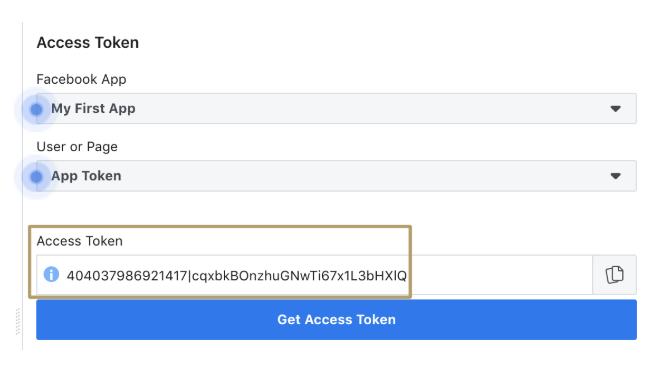656x366 pixels.
Task: Click the vertical panel divider line
Action: tap(23, 186)
